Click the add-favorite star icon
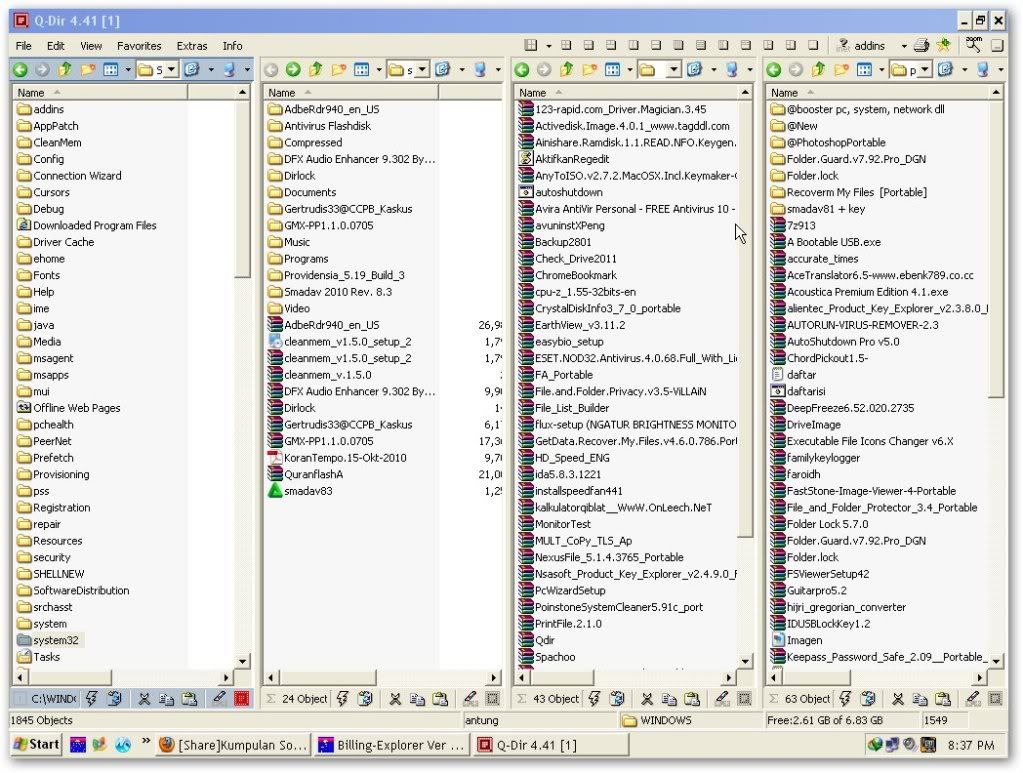Viewport: 1023px width, 773px height. [x=943, y=45]
